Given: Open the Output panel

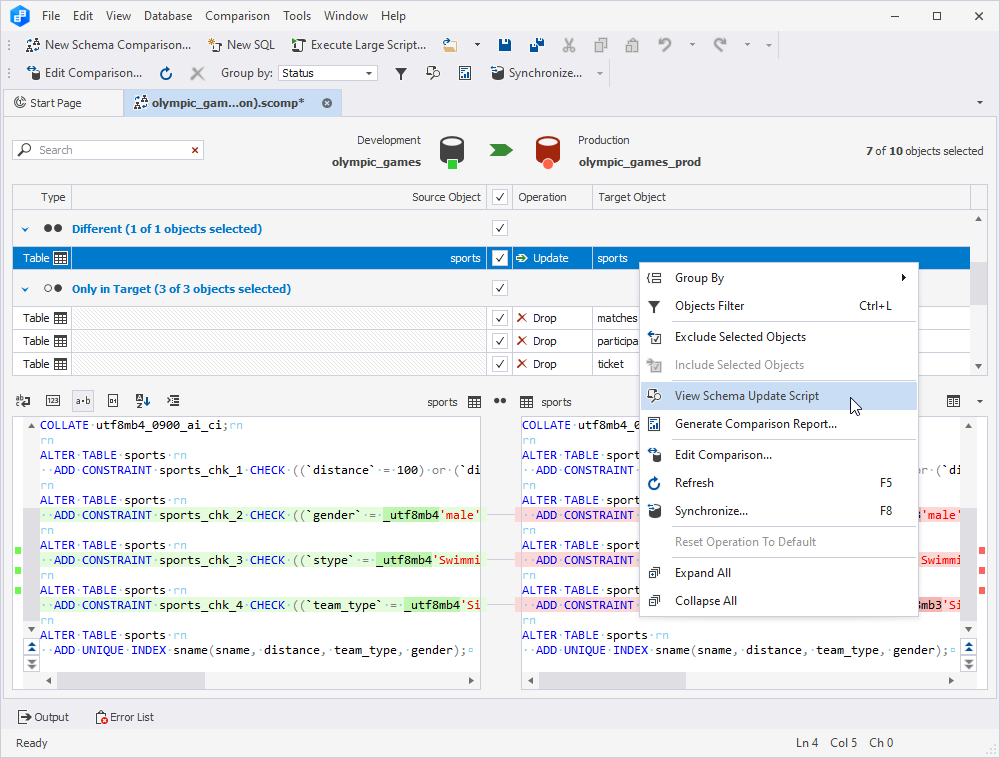Looking at the screenshot, I should [43, 717].
